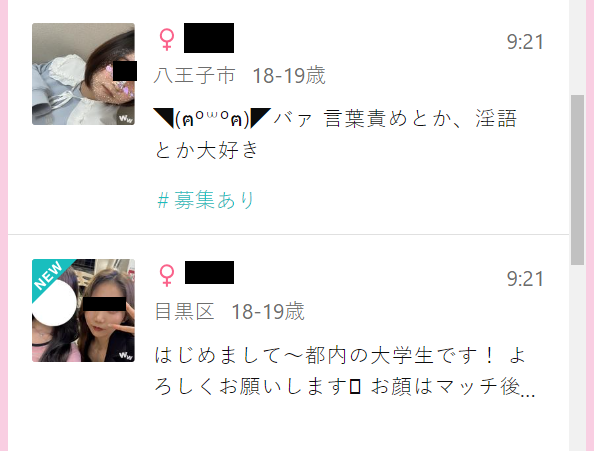This screenshot has width=594, height=451.
Task: Click the 18-19歳 age label beside 八王子市
Action: tap(289, 75)
